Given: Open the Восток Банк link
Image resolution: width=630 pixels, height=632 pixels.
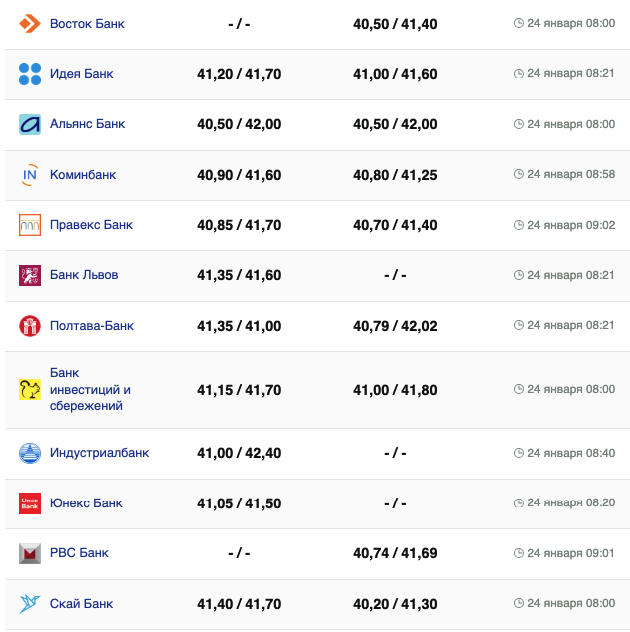Looking at the screenshot, I should [x=87, y=23].
